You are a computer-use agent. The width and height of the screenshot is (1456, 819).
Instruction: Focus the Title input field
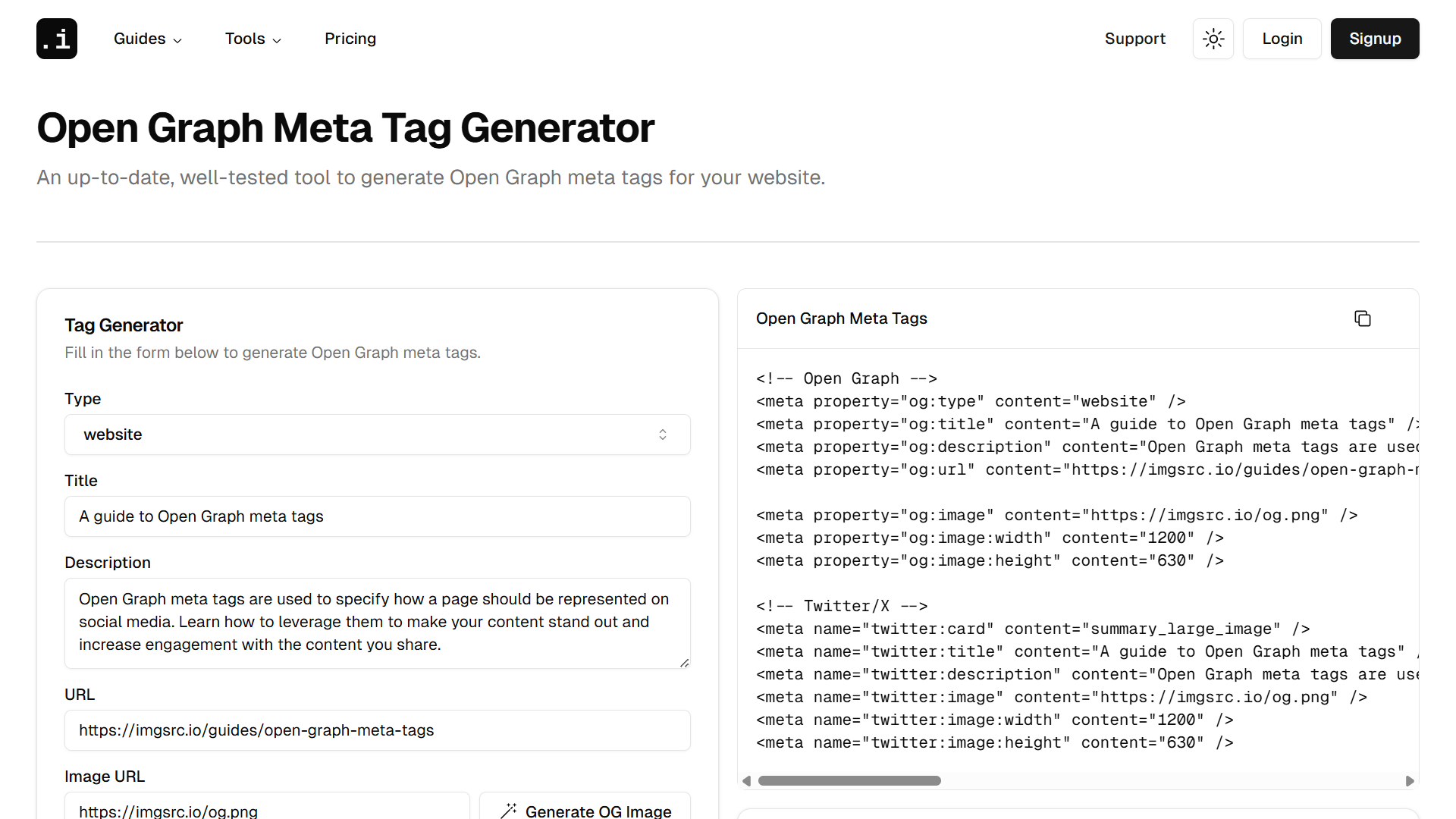377,516
